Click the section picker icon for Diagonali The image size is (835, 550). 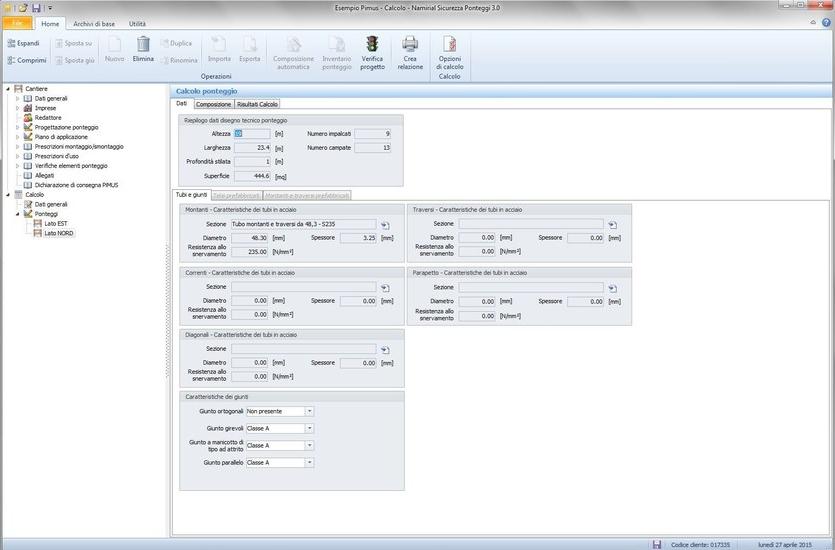pos(385,350)
